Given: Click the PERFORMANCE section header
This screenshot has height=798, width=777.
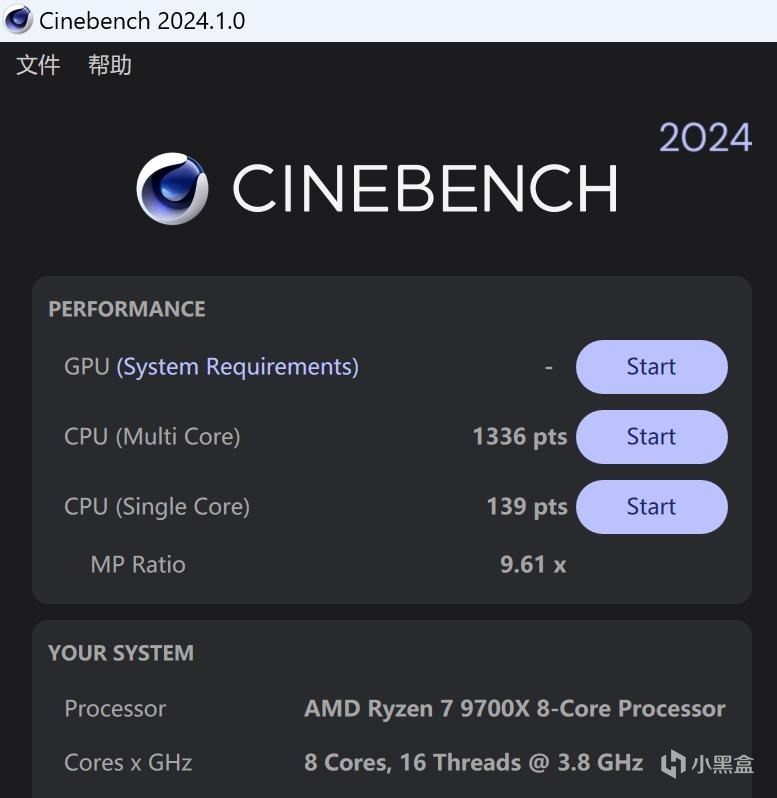Looking at the screenshot, I should [x=127, y=309].
